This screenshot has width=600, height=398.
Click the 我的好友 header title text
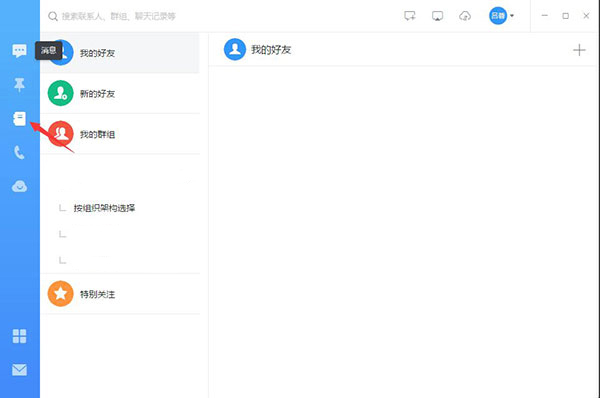(x=271, y=50)
